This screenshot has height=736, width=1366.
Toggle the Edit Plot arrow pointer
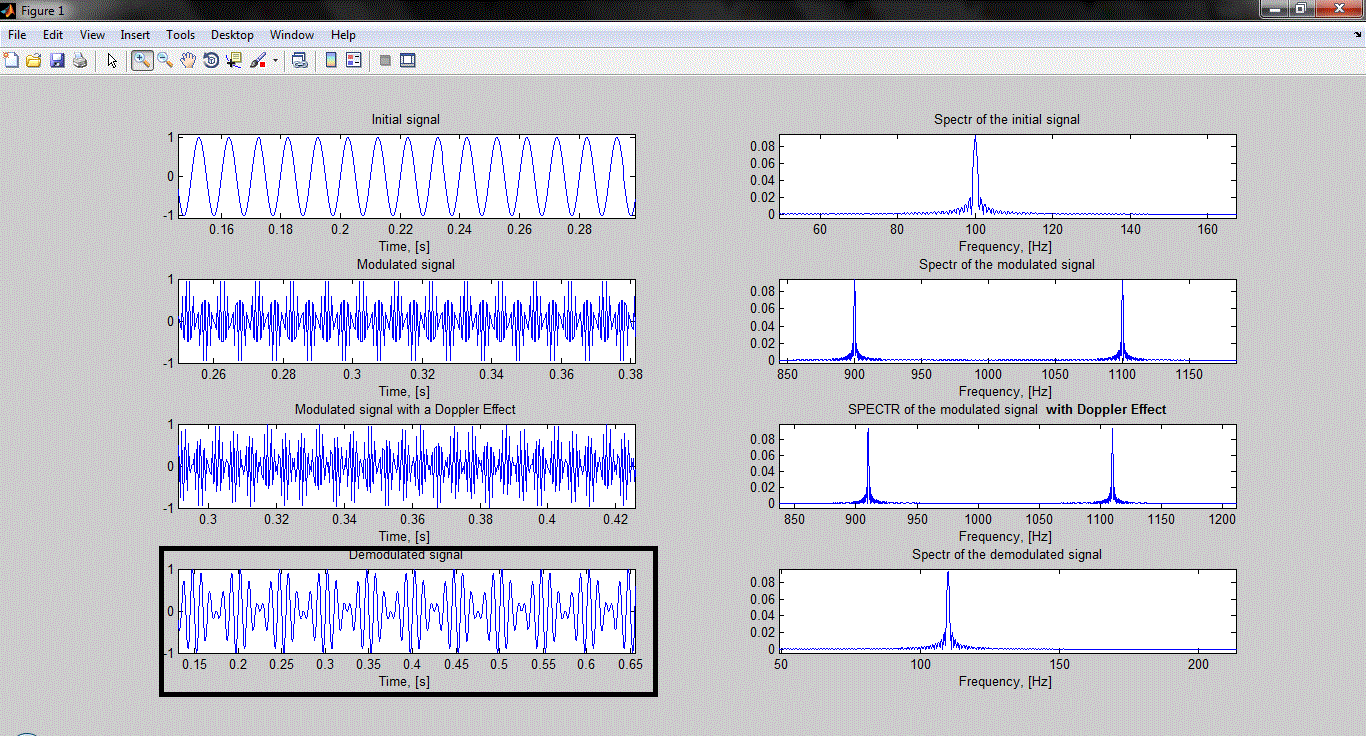[x=112, y=61]
